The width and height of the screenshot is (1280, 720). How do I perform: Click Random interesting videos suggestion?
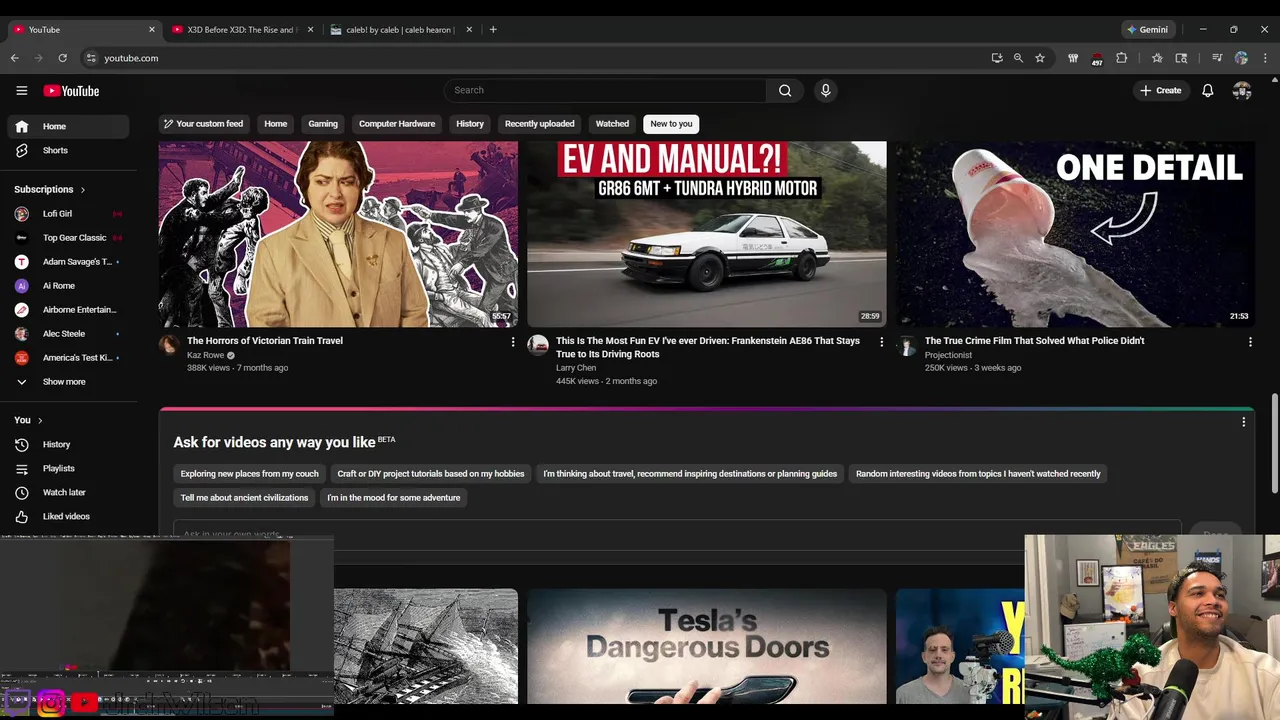click(978, 474)
